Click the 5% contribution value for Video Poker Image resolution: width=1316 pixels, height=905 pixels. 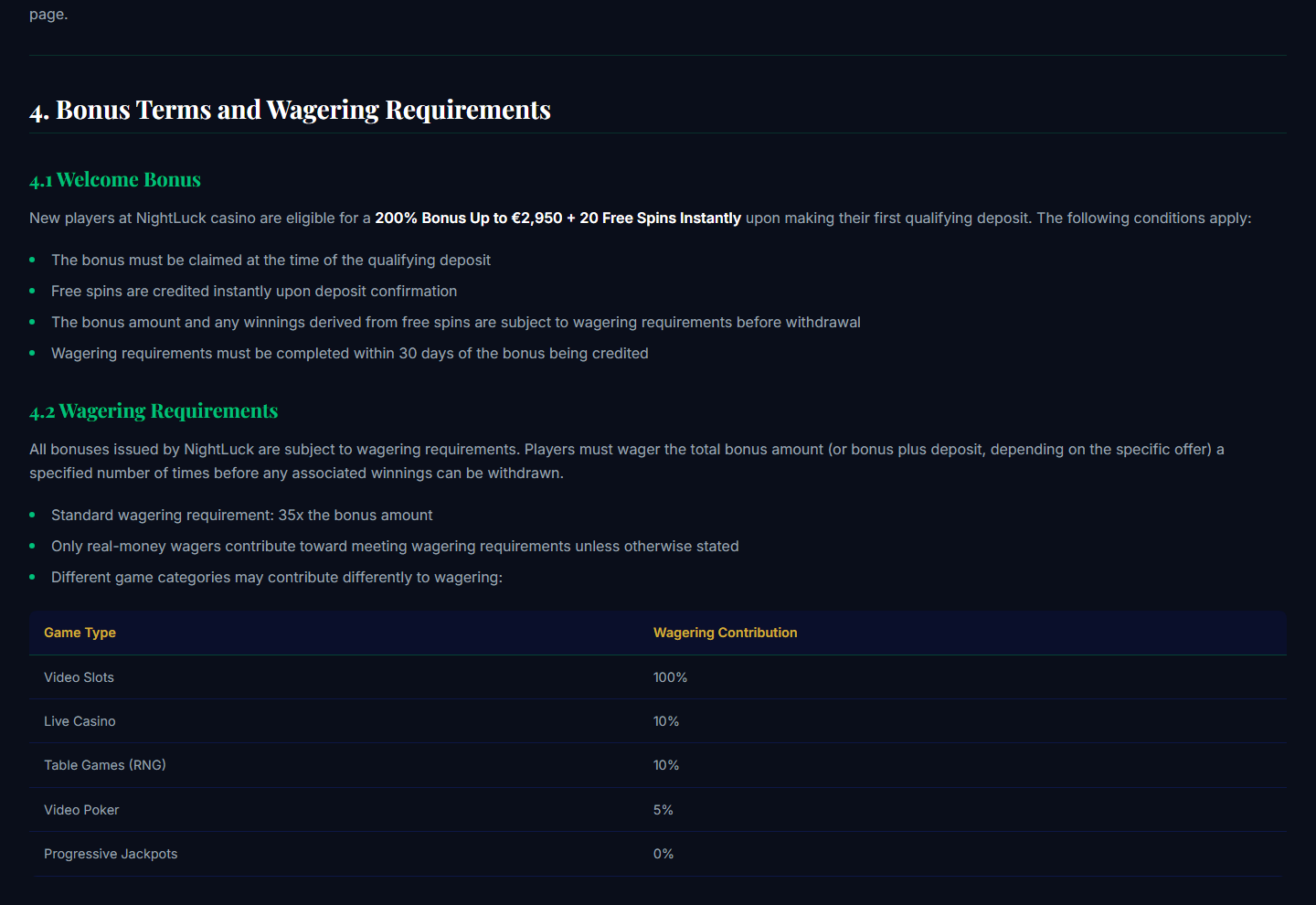(x=663, y=810)
